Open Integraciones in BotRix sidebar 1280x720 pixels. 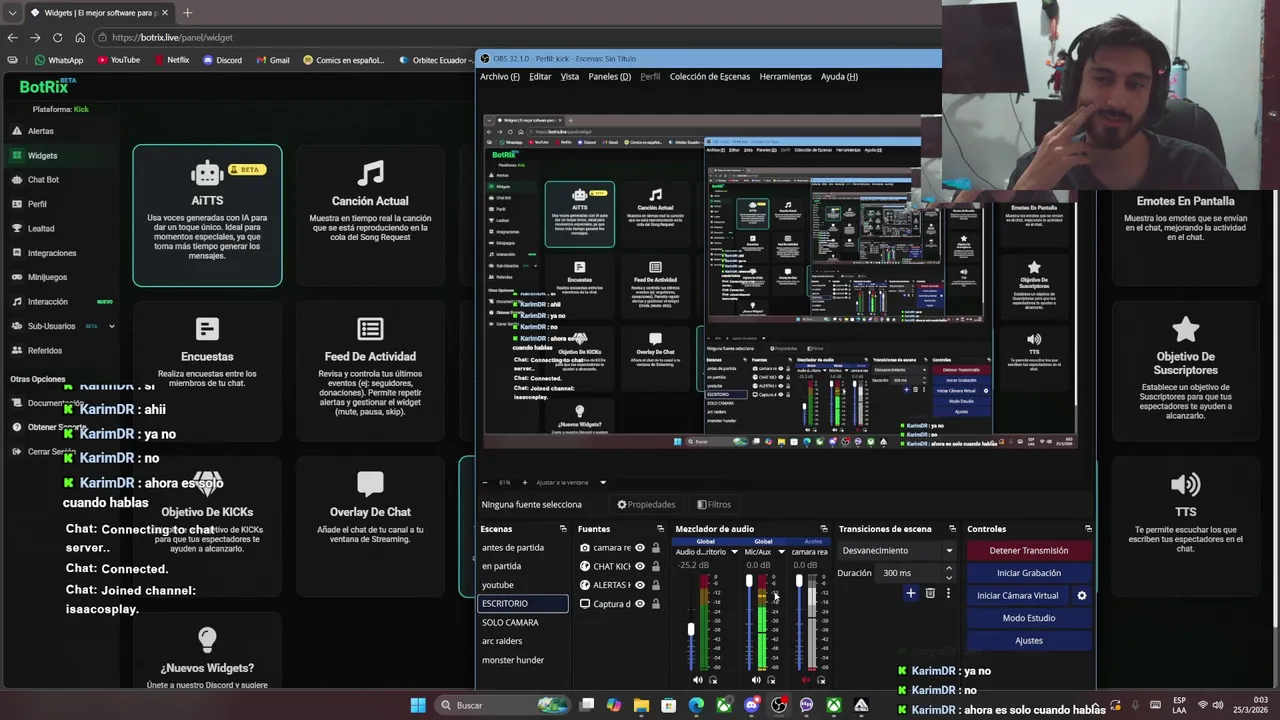(51, 253)
